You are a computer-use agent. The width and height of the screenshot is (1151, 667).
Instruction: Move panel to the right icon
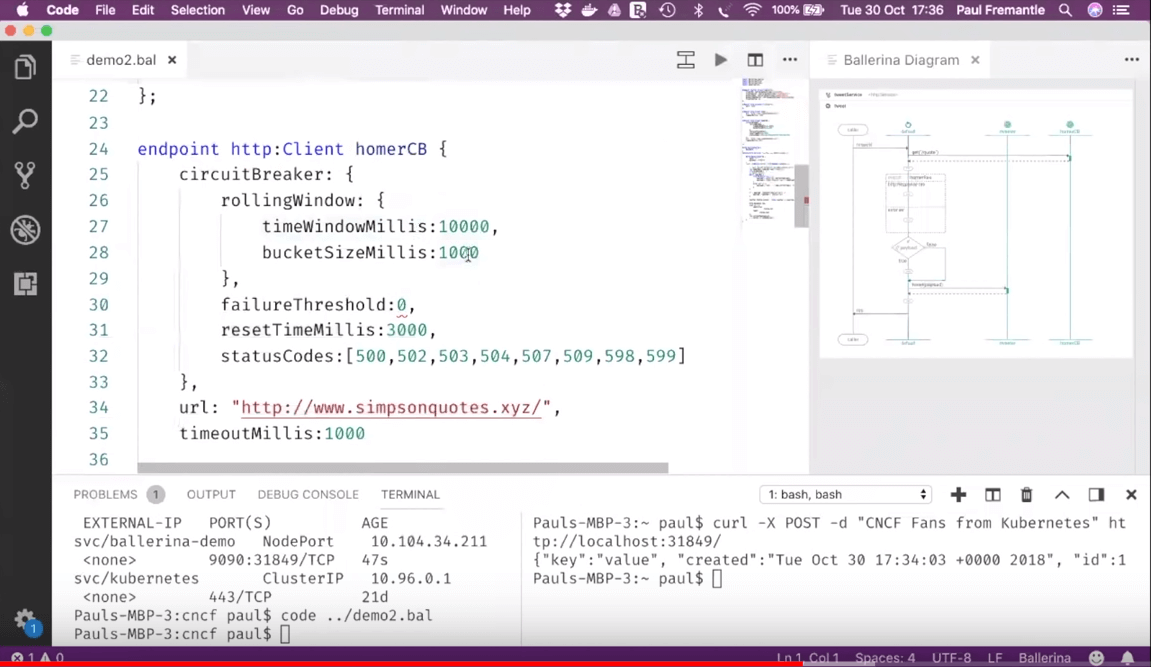(1097, 495)
